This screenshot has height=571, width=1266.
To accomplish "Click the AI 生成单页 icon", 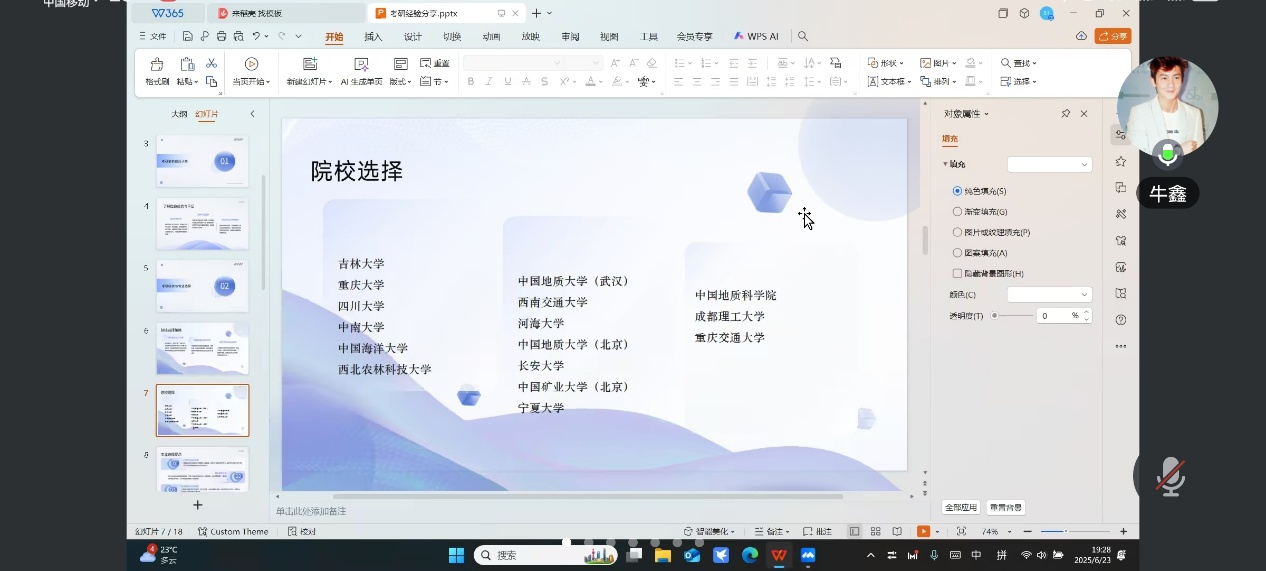I will point(361,65).
